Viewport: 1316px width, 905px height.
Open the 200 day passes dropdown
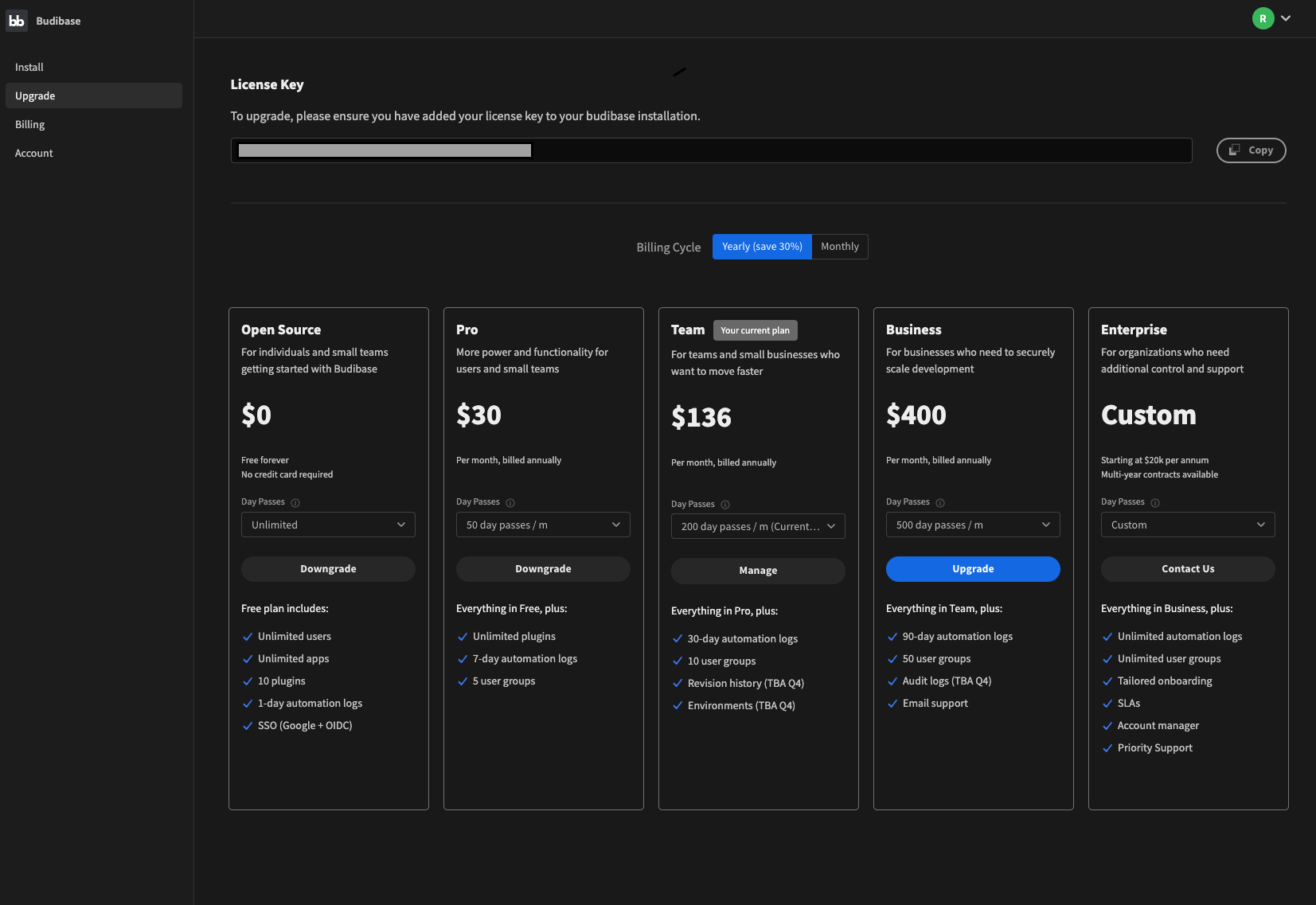click(x=758, y=526)
